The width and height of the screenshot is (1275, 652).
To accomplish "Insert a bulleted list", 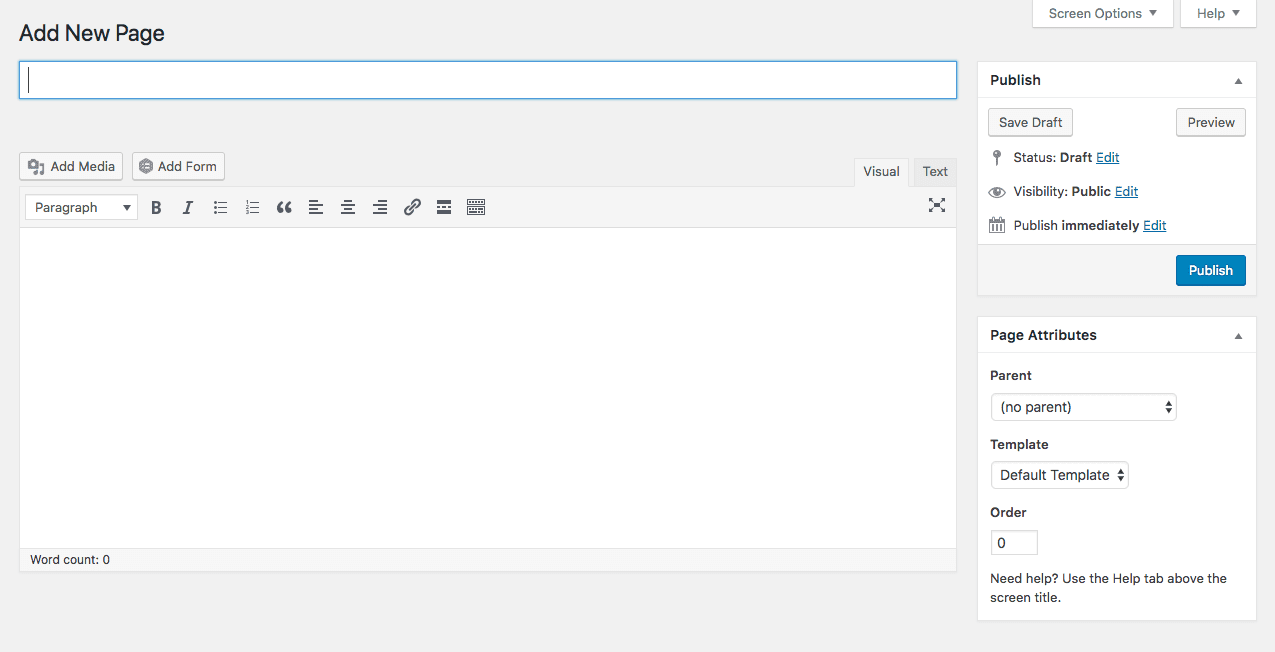I will click(220, 207).
